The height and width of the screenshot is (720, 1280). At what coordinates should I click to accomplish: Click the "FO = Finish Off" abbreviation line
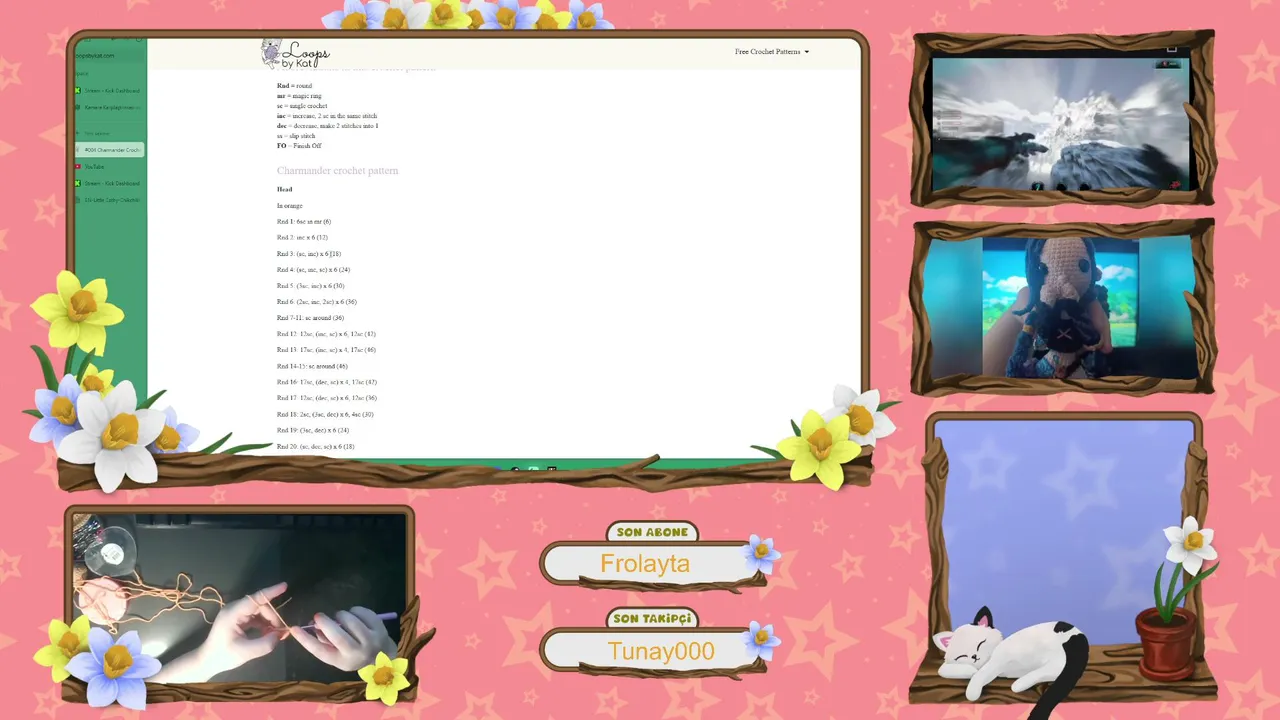tap(299, 146)
